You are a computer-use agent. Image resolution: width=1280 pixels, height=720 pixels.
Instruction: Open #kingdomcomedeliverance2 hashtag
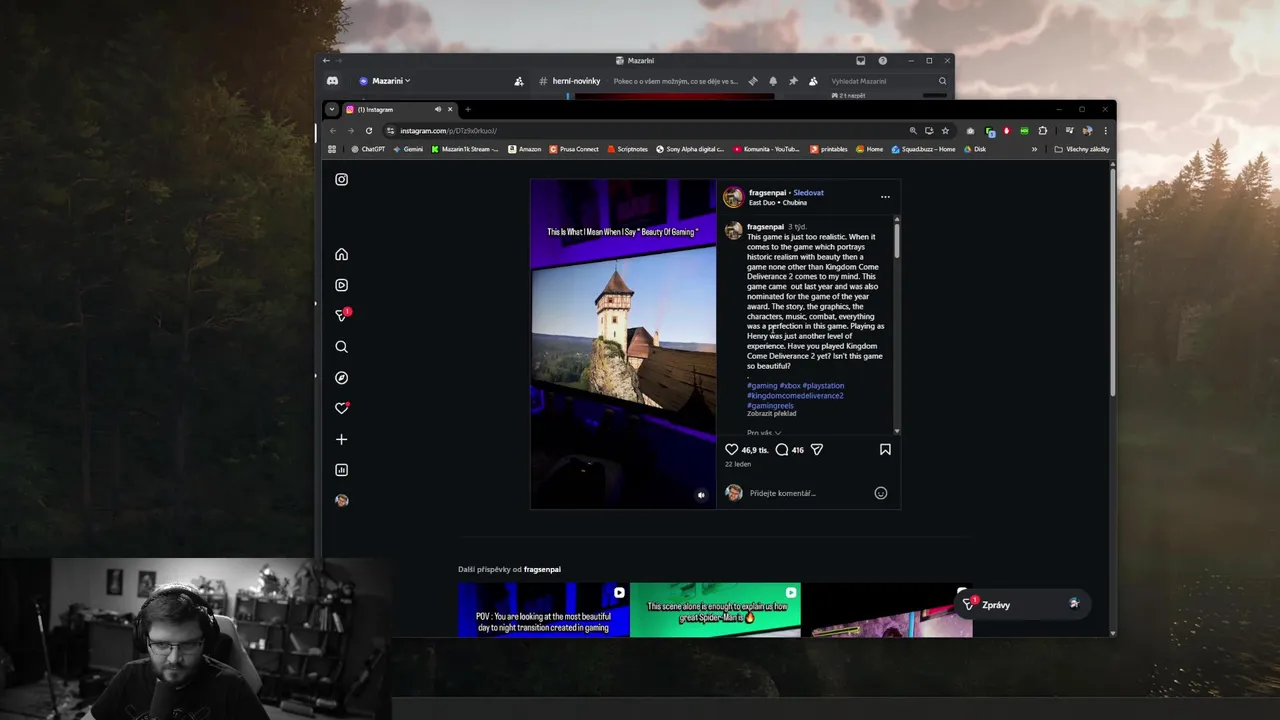point(795,396)
